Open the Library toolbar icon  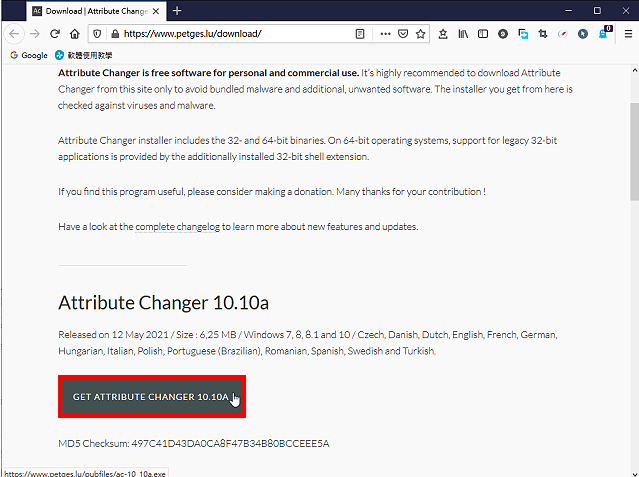point(463,34)
